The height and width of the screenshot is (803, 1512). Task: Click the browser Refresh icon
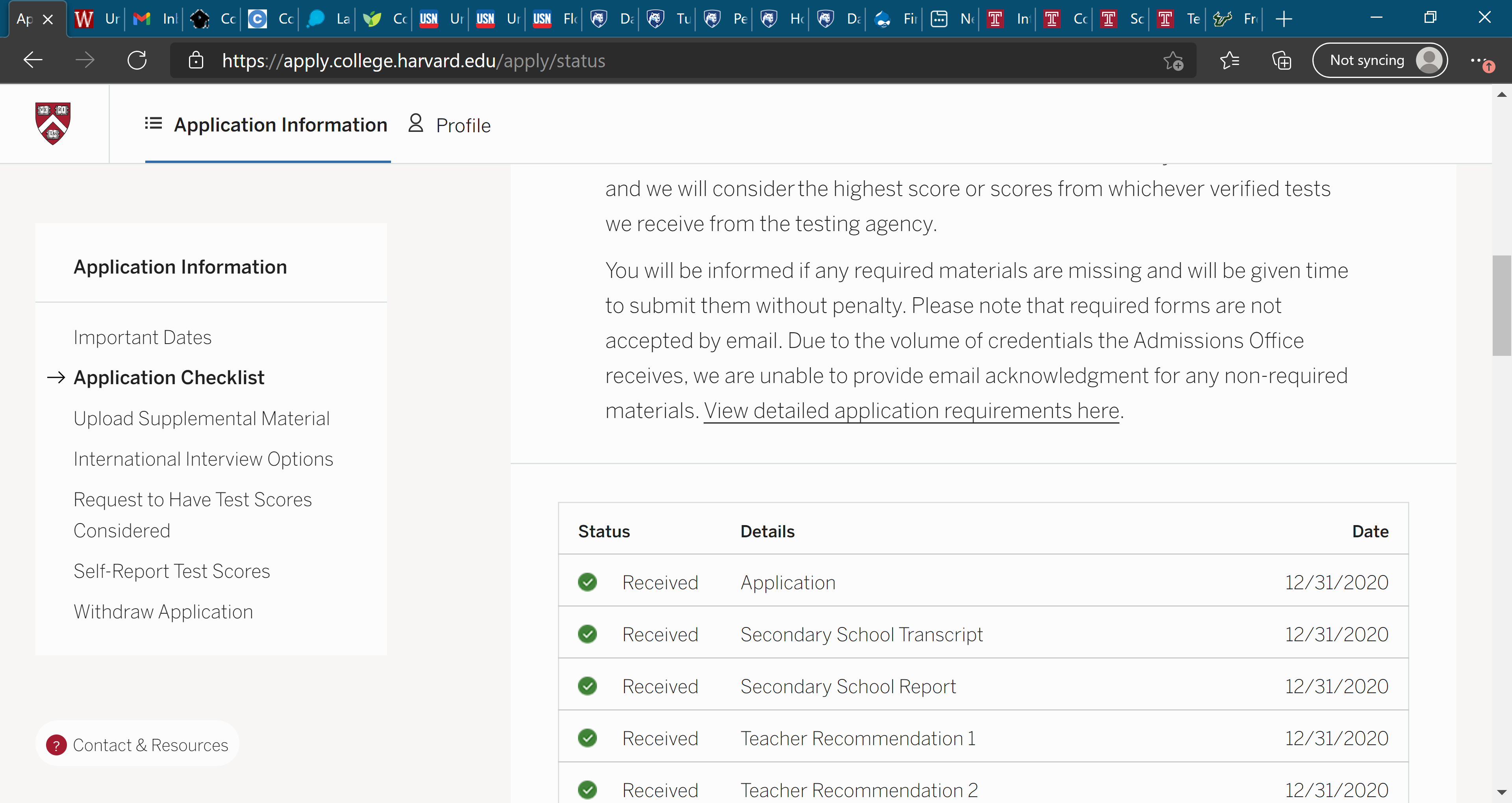tap(137, 61)
